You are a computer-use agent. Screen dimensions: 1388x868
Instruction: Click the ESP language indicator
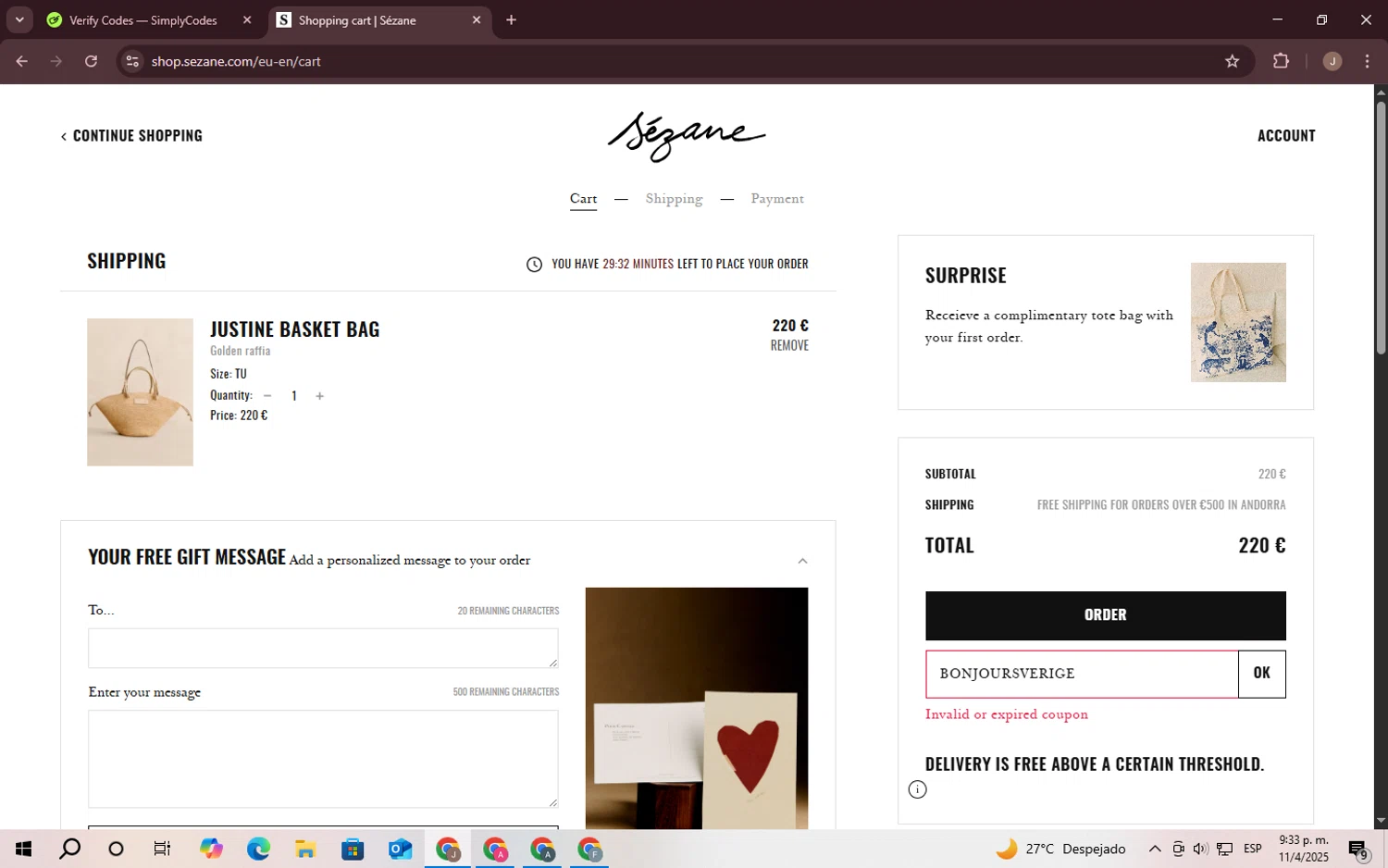(1253, 849)
